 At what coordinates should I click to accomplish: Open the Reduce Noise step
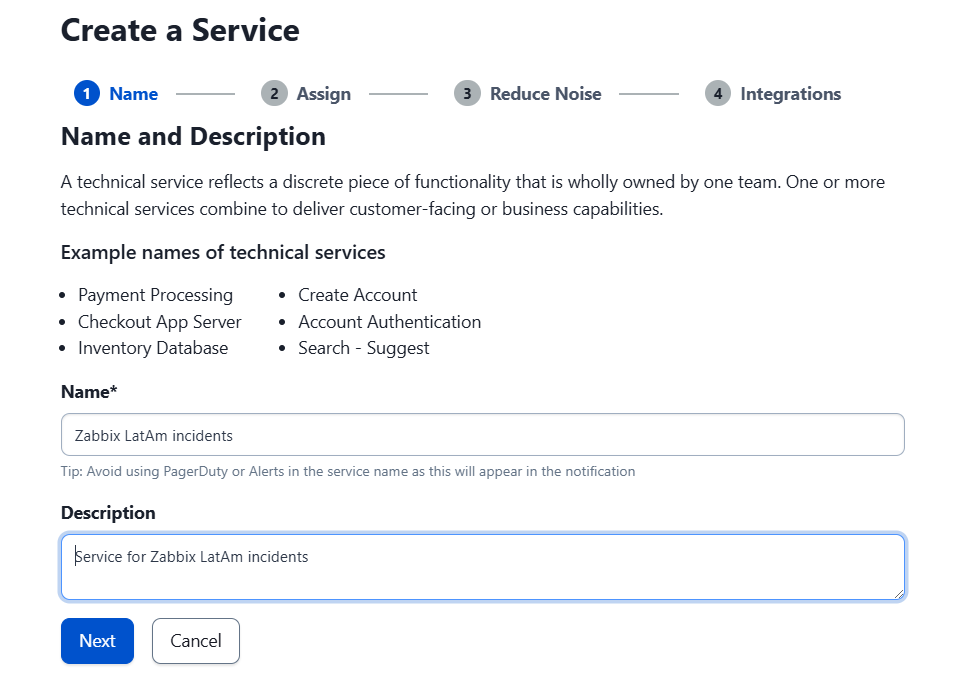(x=546, y=94)
